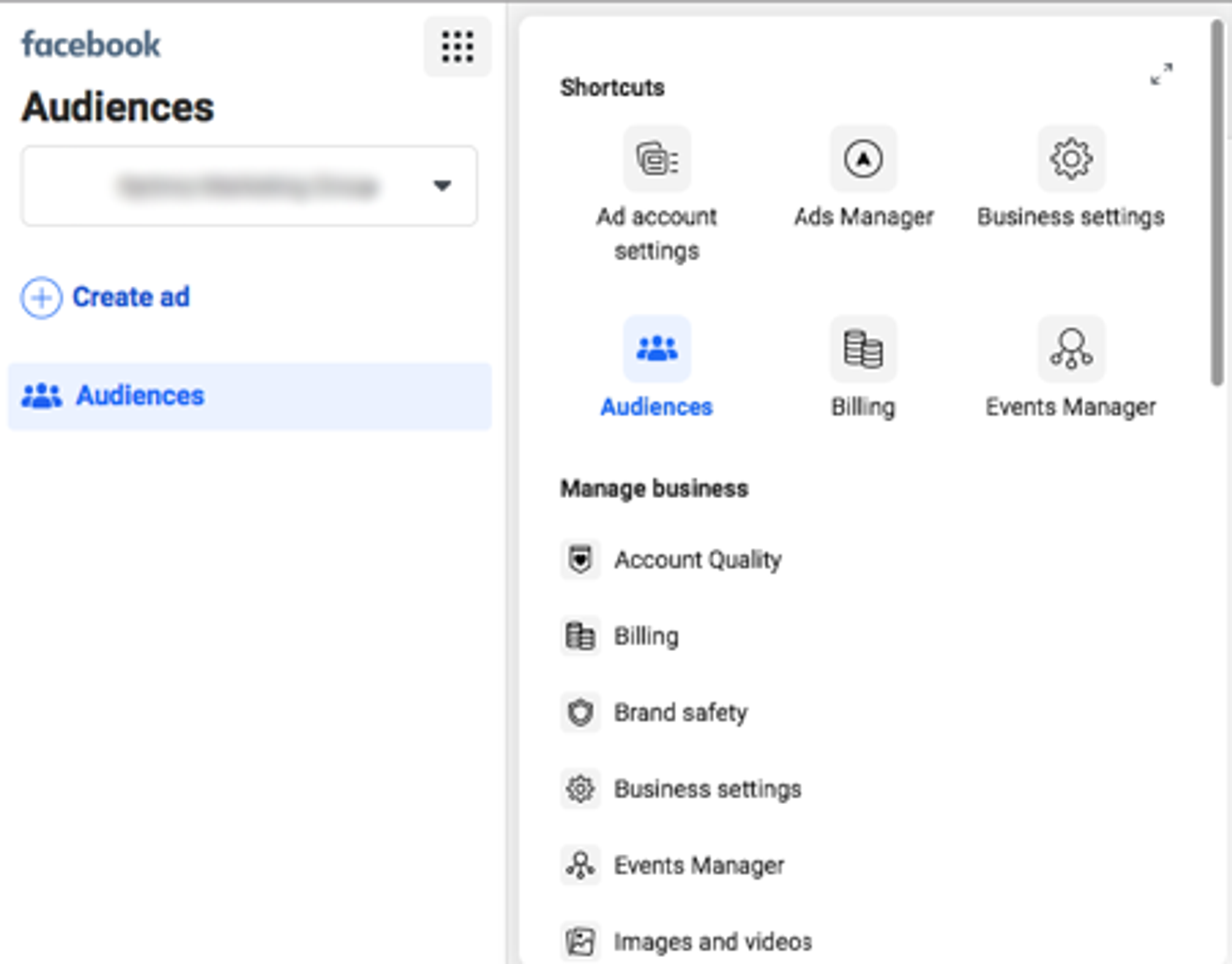Open Events Manager shortcut icon
The height and width of the screenshot is (964, 1232).
point(1070,349)
